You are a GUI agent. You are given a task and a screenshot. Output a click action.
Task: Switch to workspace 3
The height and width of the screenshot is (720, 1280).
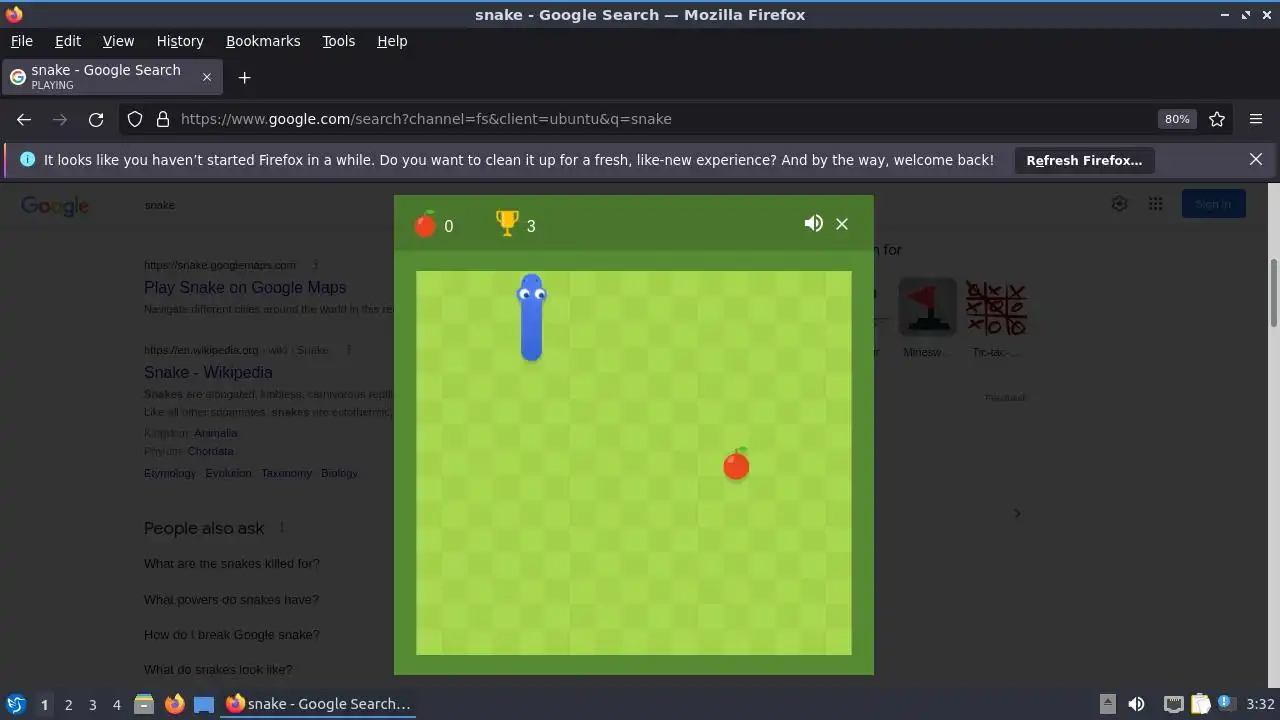(92, 705)
